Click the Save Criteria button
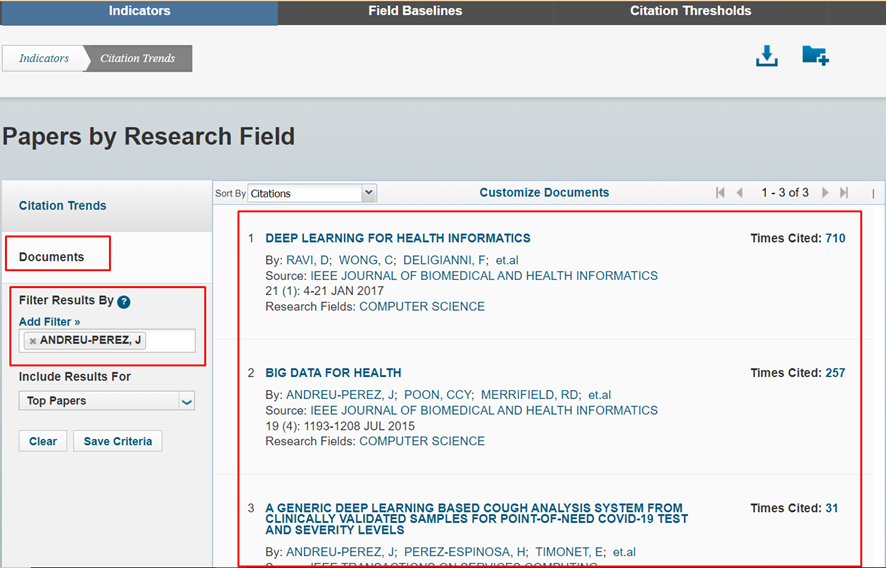 pyautogui.click(x=118, y=441)
